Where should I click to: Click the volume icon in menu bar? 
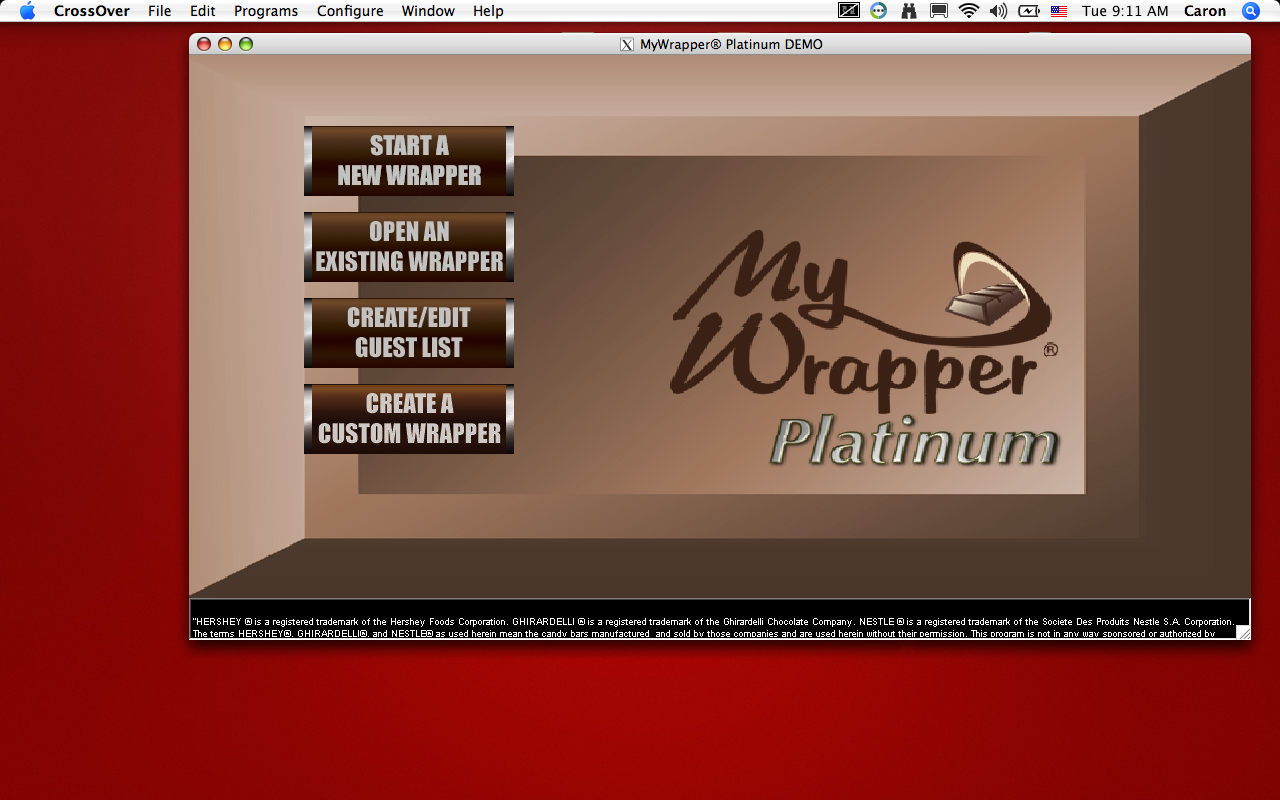click(998, 11)
